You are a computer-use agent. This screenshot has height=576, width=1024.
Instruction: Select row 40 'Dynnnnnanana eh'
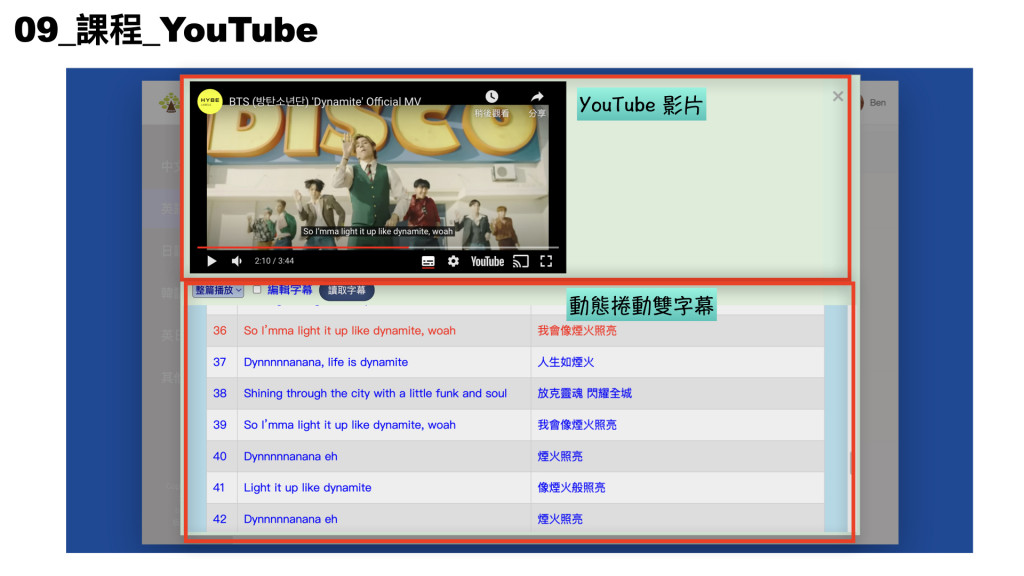(291, 456)
